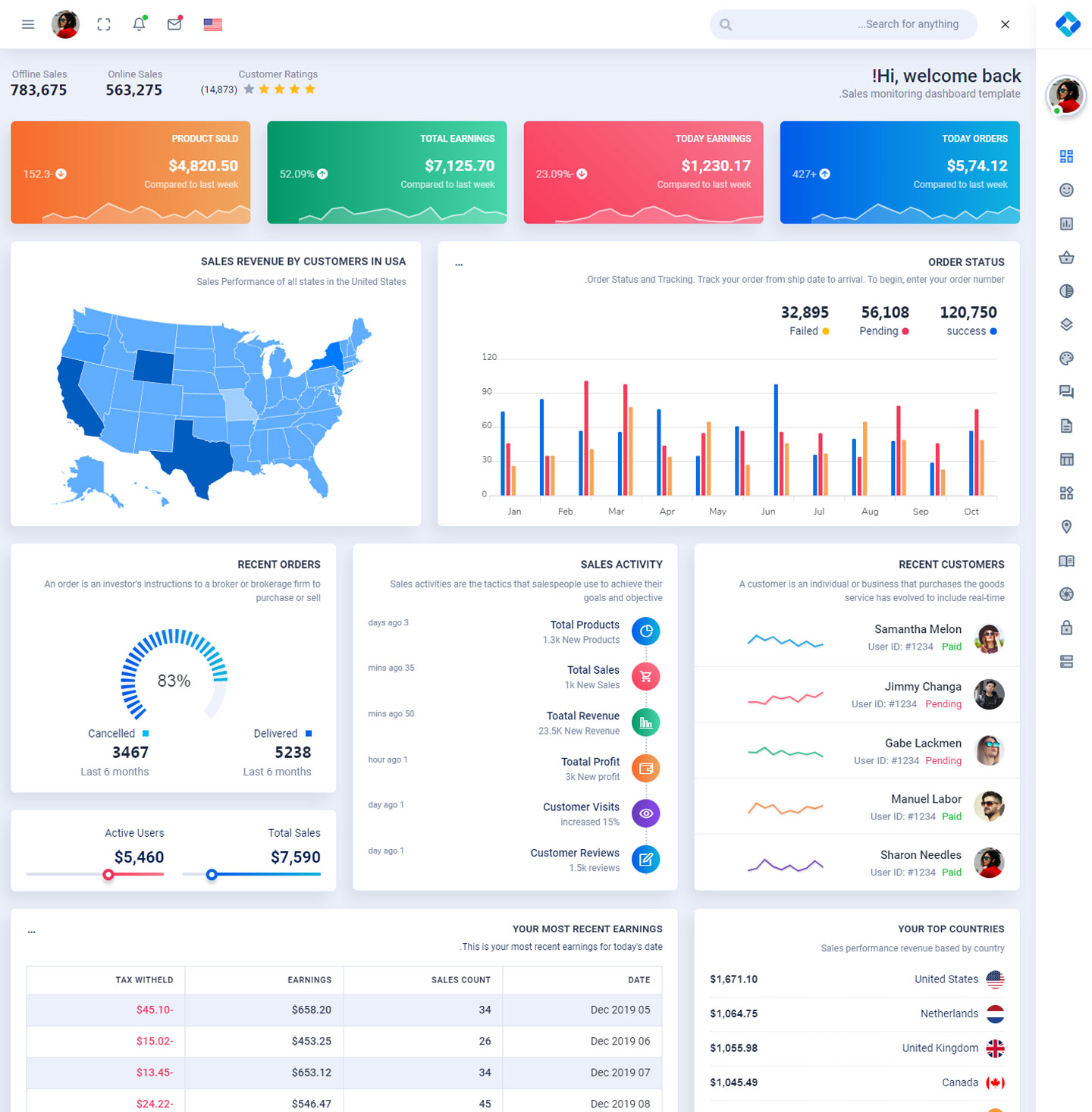Screen dimensions: 1092x1112
Task: Open the dashboard grid sidebar item
Action: click(1066, 156)
